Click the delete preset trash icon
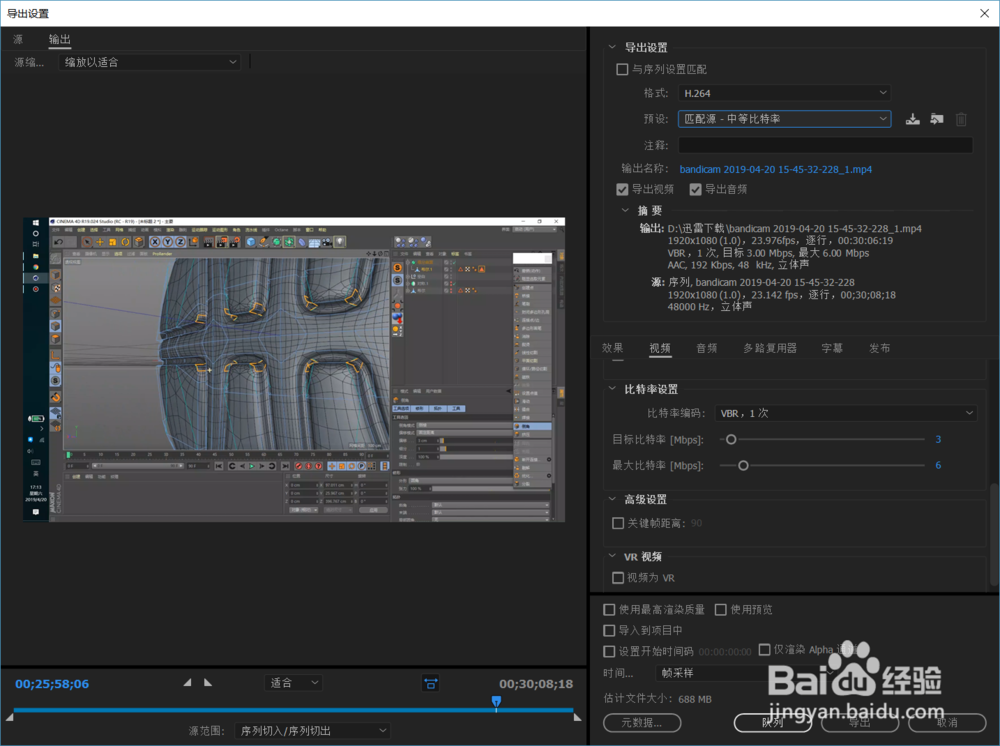This screenshot has width=1000, height=746. coord(961,119)
